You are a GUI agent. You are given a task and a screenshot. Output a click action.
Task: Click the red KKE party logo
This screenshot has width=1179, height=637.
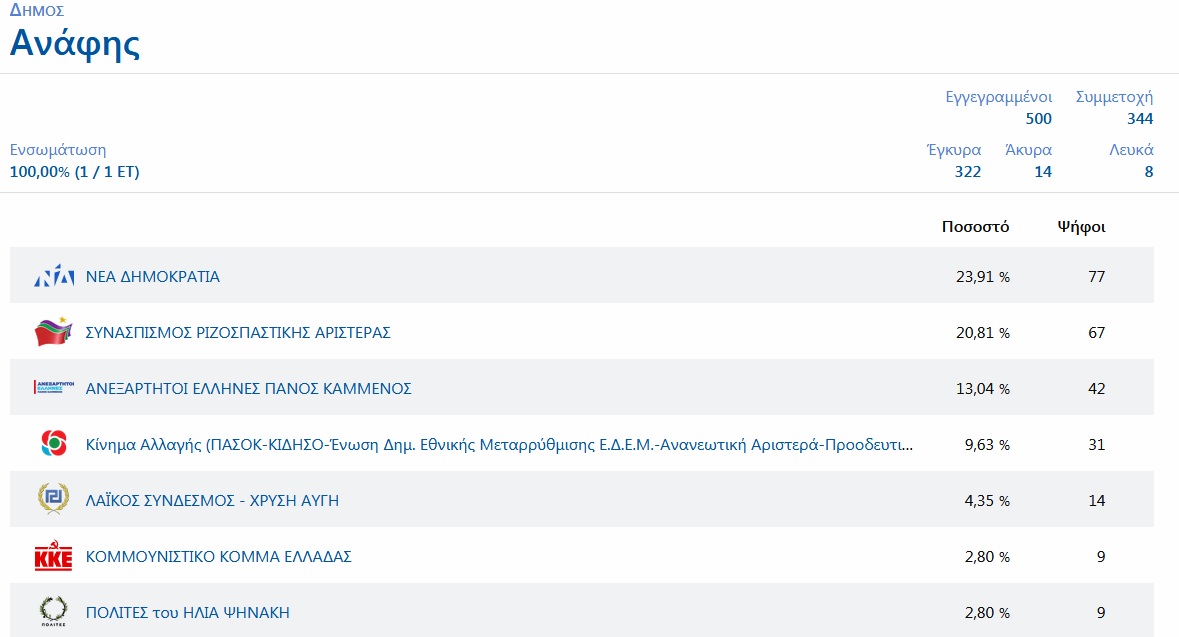(x=54, y=556)
